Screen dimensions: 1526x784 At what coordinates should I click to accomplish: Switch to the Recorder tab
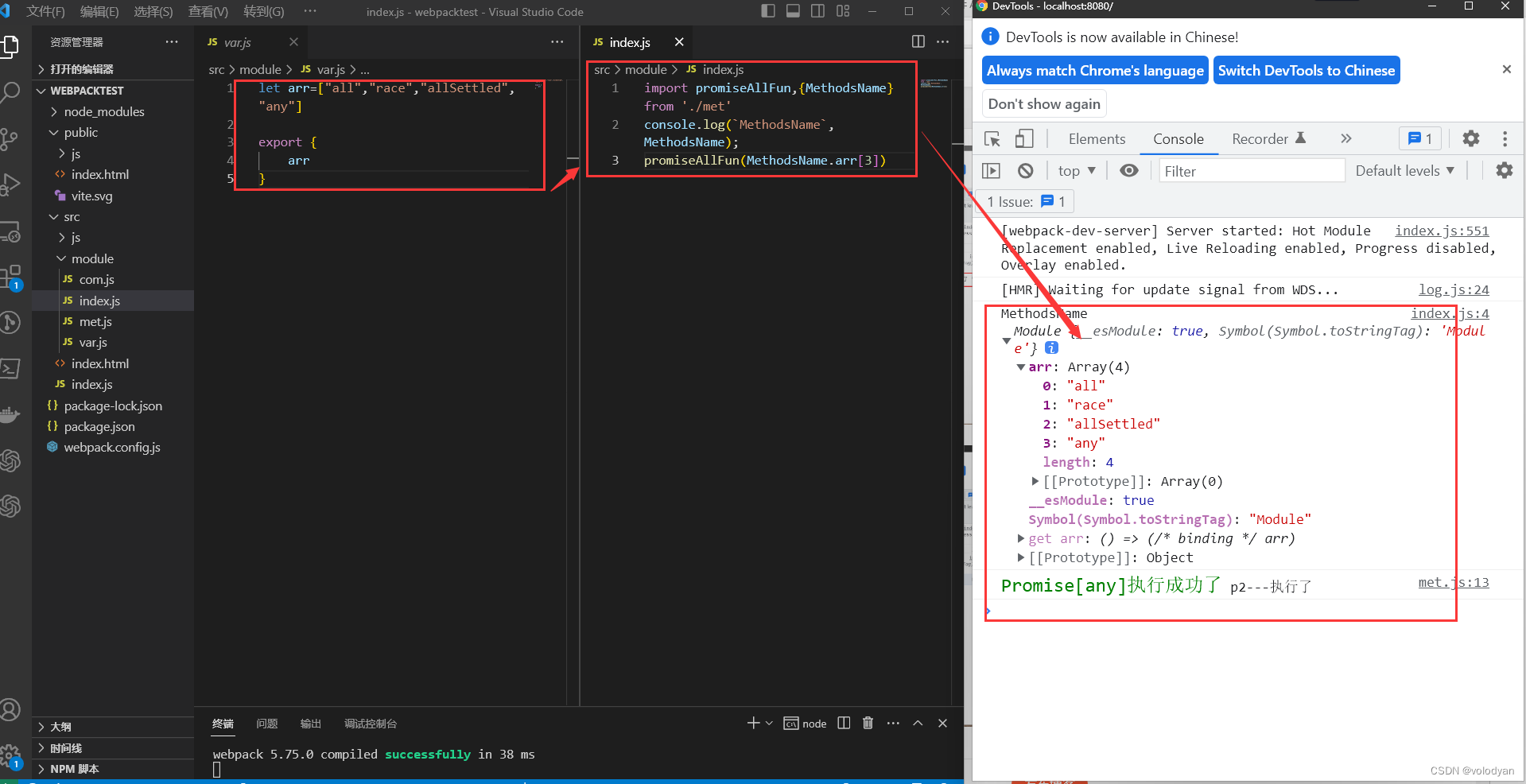[1269, 139]
